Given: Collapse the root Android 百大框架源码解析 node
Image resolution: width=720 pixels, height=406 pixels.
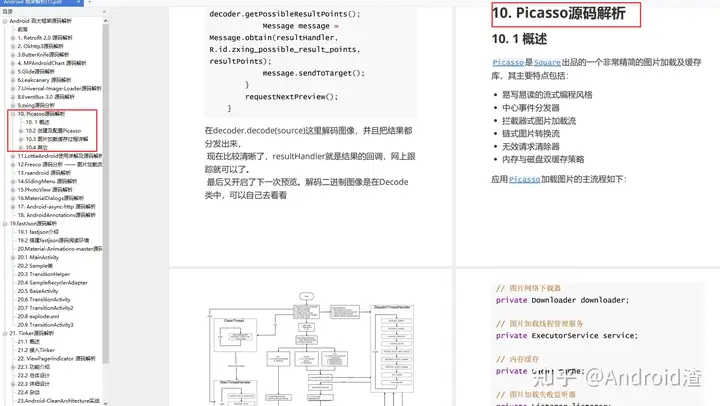Looking at the screenshot, I should pyautogui.click(x=5, y=21).
